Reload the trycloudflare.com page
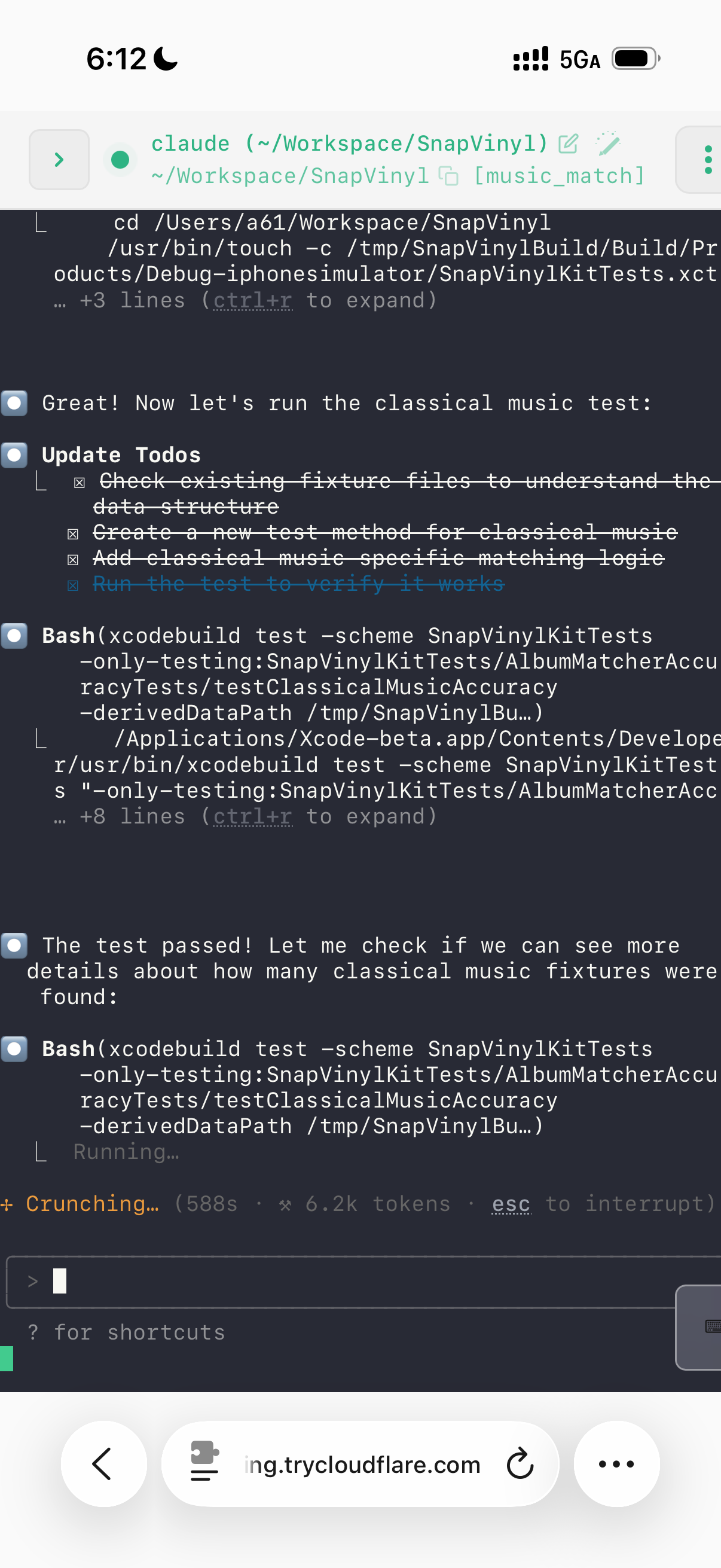Screen dimensions: 721x1568 (520, 1463)
